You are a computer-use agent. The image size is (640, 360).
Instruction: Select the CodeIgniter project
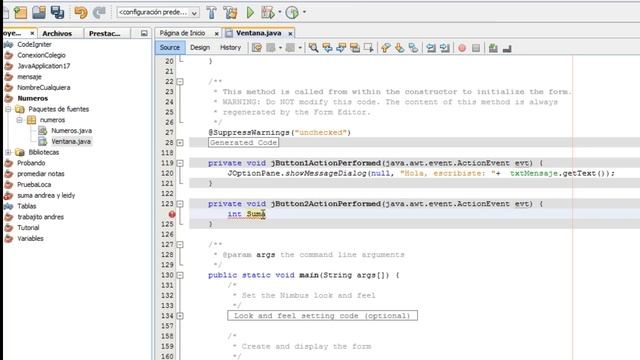[x=34, y=44]
